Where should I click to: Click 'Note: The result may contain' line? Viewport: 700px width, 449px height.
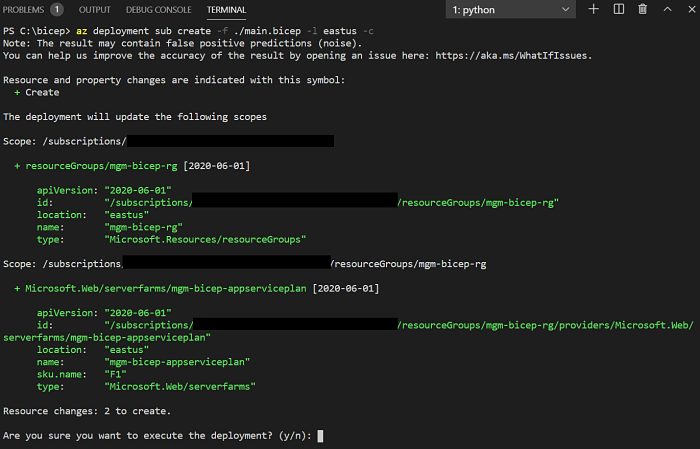182,43
